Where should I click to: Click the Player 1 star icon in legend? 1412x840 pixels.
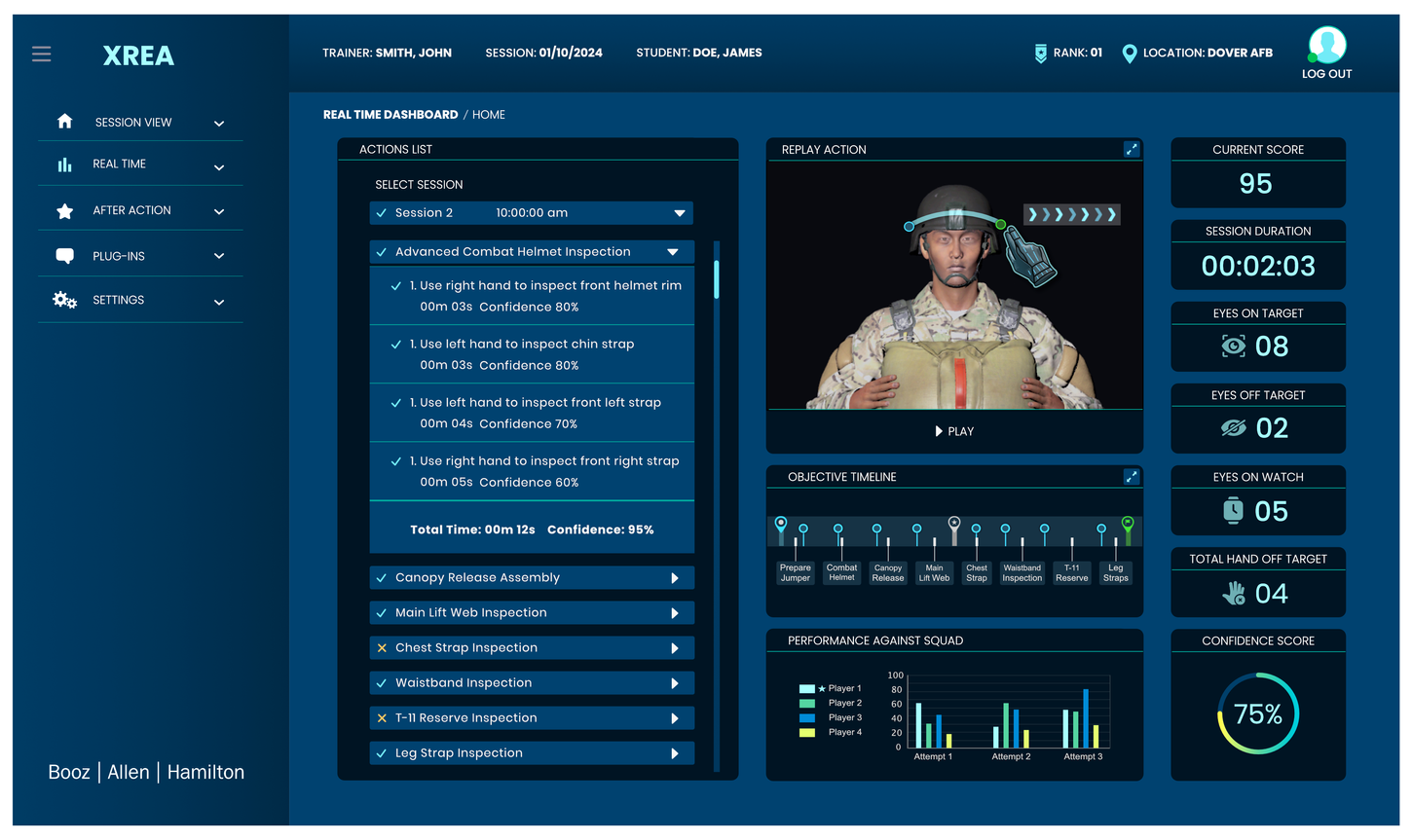pos(822,688)
